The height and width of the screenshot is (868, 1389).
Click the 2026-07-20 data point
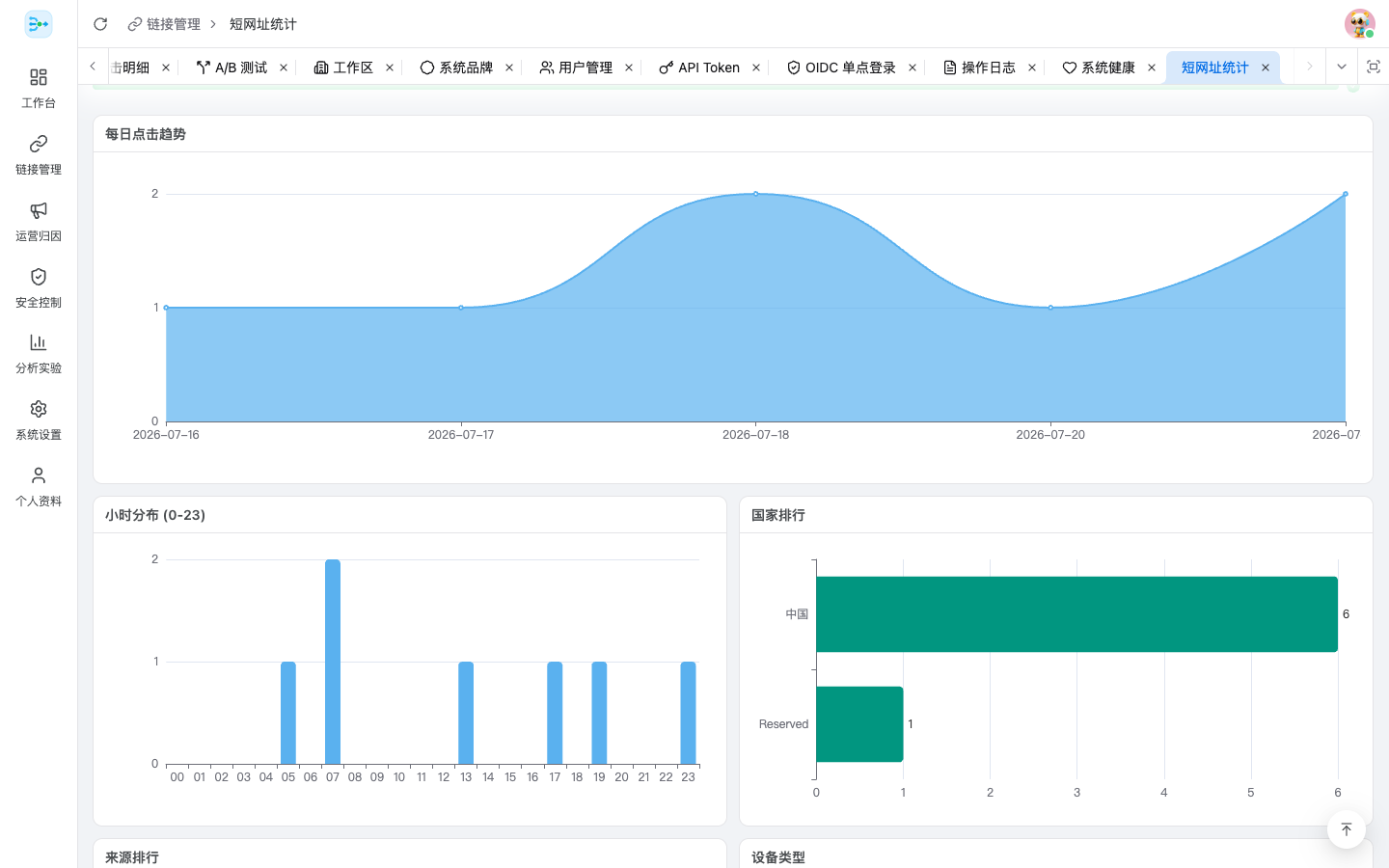(1050, 308)
